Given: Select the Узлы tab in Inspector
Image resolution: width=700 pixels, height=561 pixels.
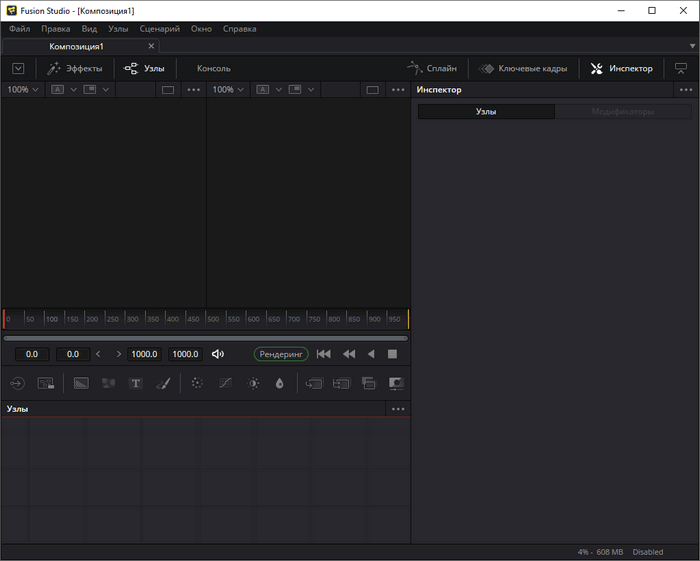Looking at the screenshot, I should click(x=486, y=112).
